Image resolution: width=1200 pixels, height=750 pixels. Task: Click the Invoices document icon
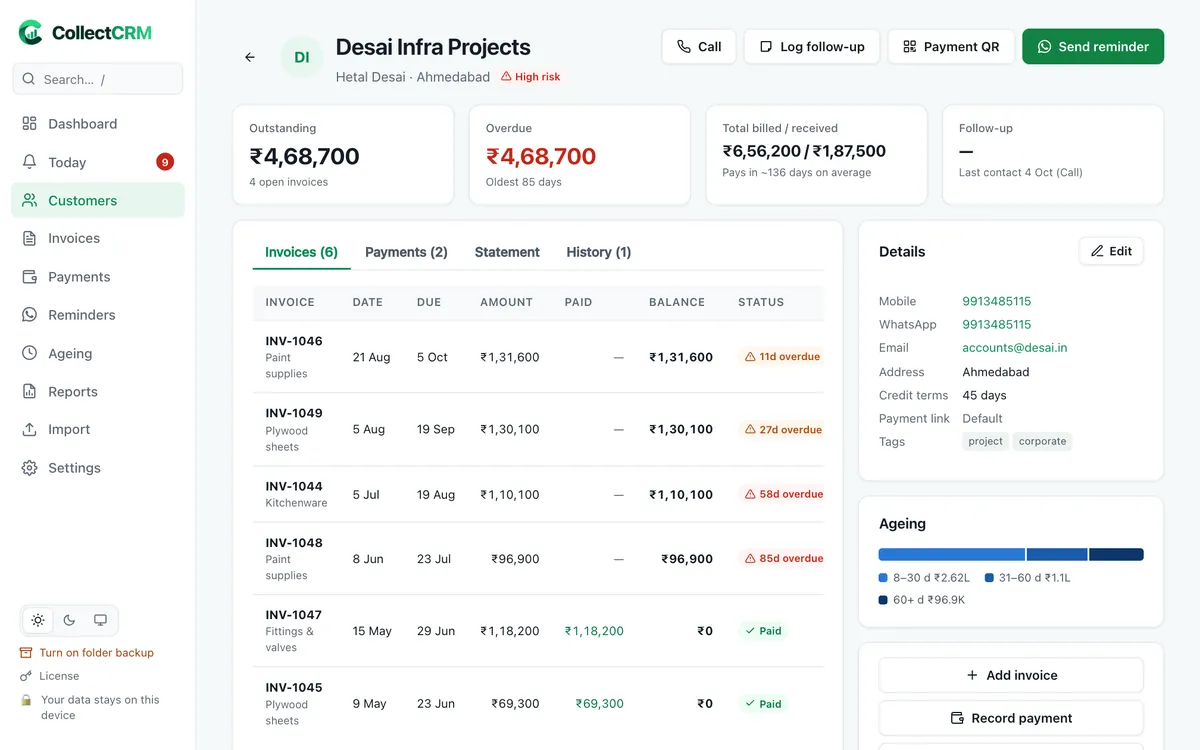pyautogui.click(x=29, y=238)
